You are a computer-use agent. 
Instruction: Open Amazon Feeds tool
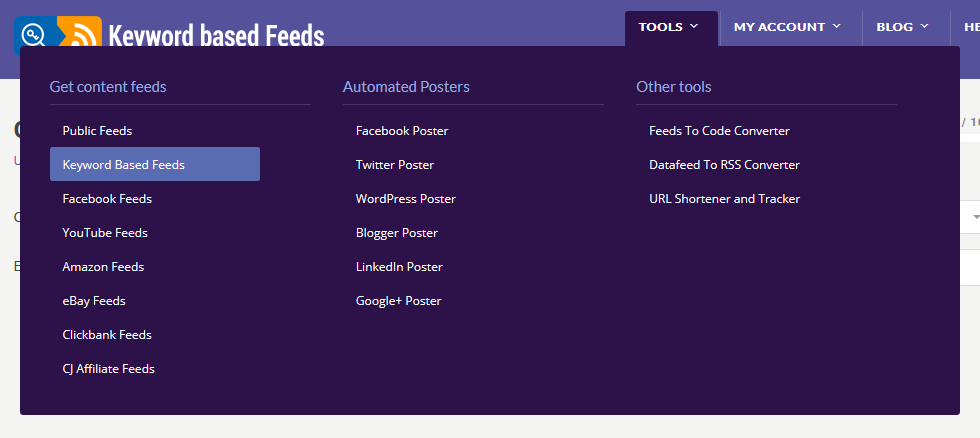tap(103, 267)
